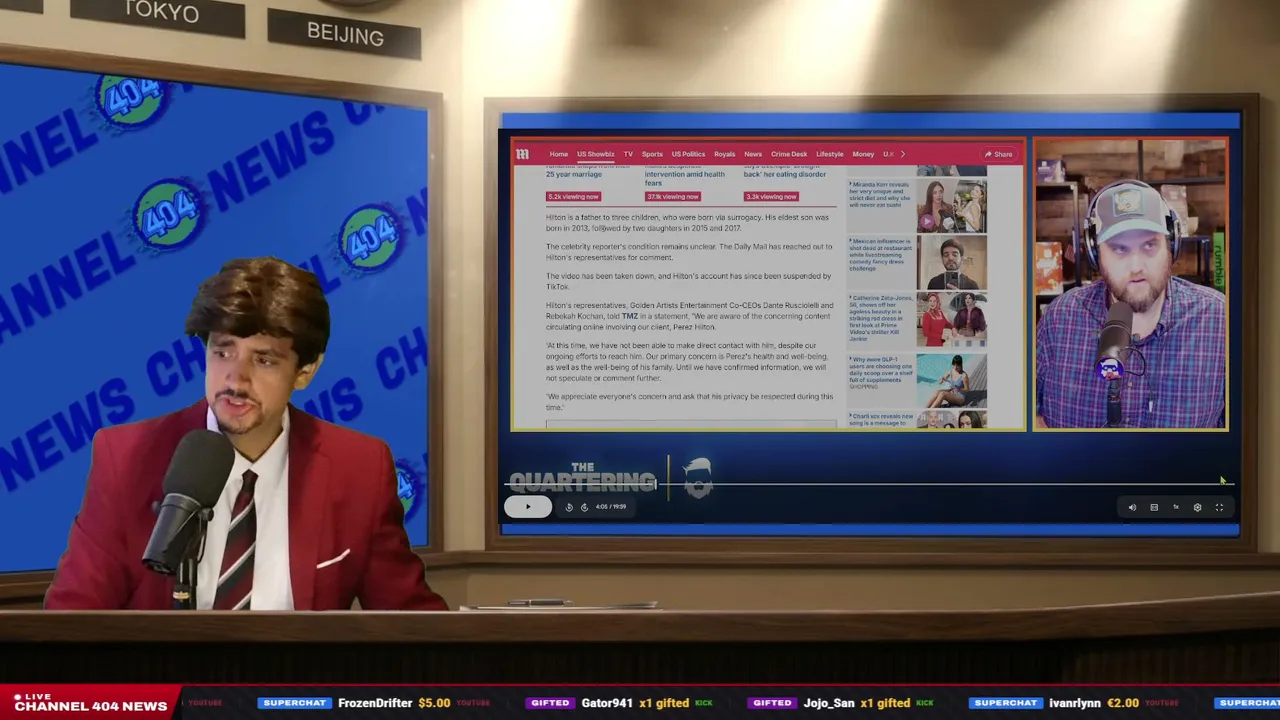The image size is (1280, 720).
Task: Open the video player settings gear
Action: [x=1197, y=508]
